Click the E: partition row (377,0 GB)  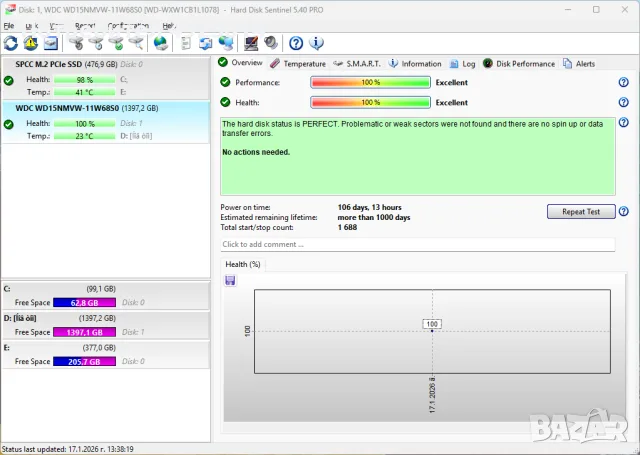105,355
